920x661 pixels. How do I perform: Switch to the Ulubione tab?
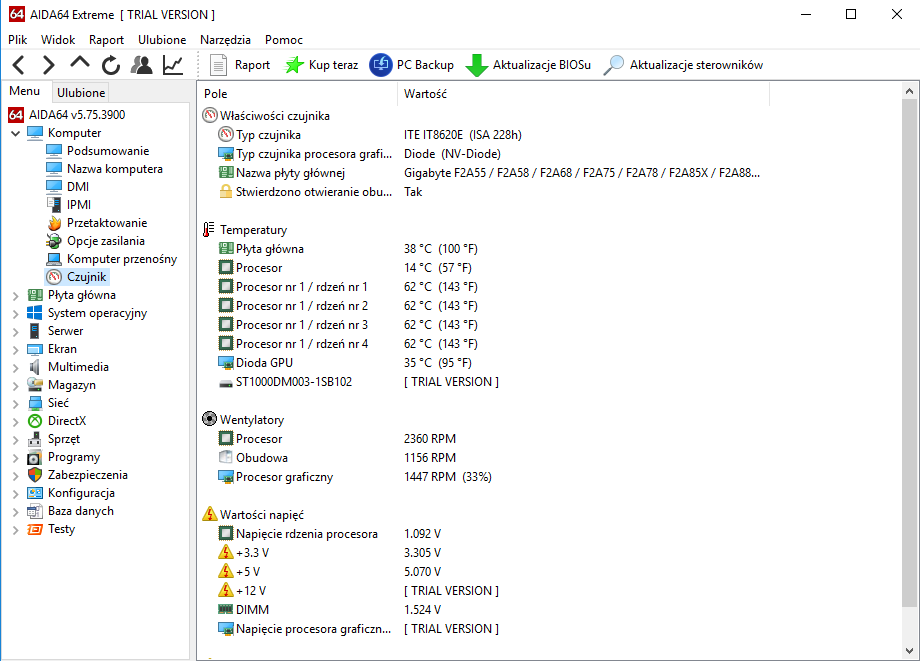click(81, 93)
